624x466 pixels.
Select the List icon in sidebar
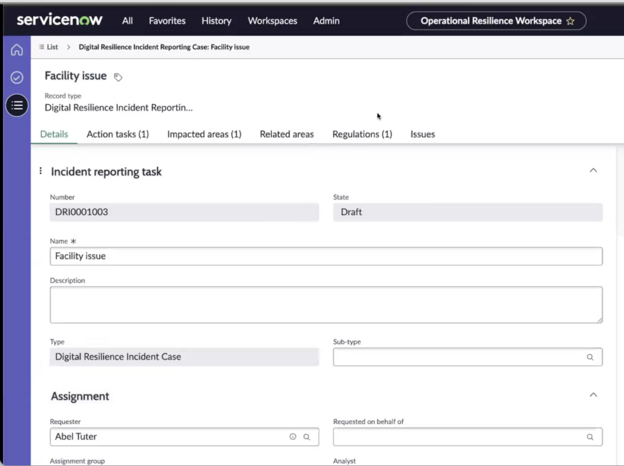pos(17,105)
